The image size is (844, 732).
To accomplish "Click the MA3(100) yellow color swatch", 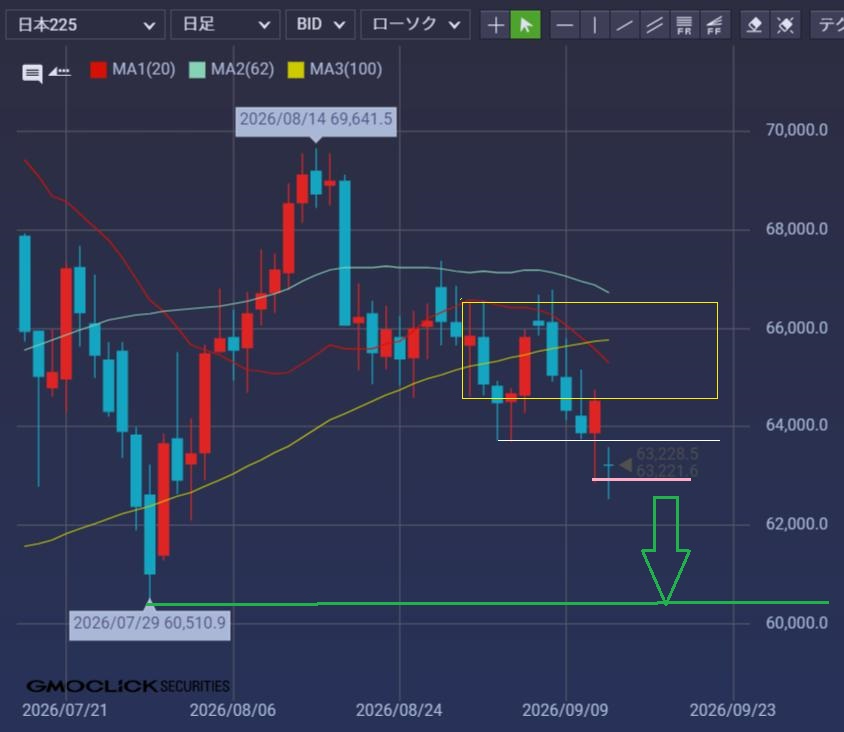I will click(x=296, y=70).
